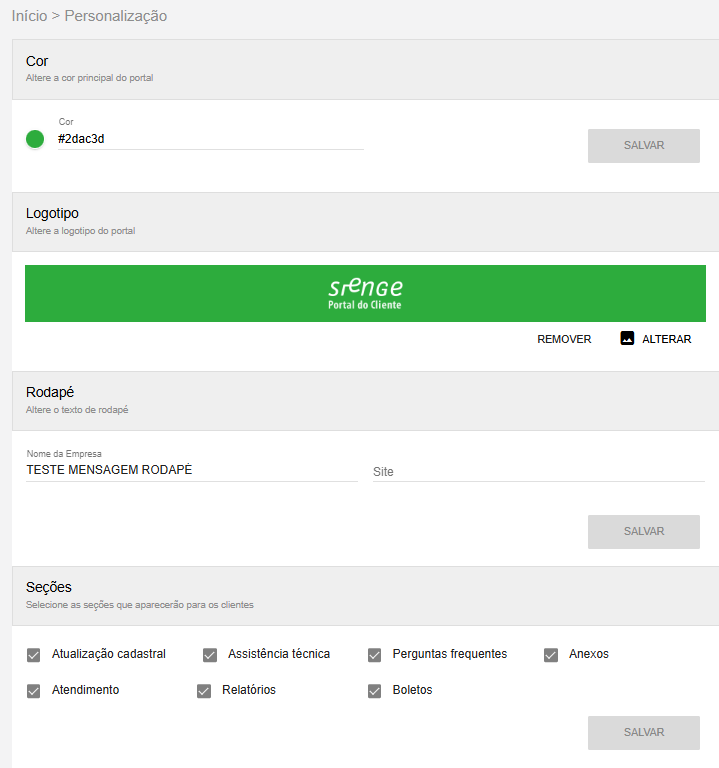
Task: Save the portal color with SALVAR
Action: 644,145
